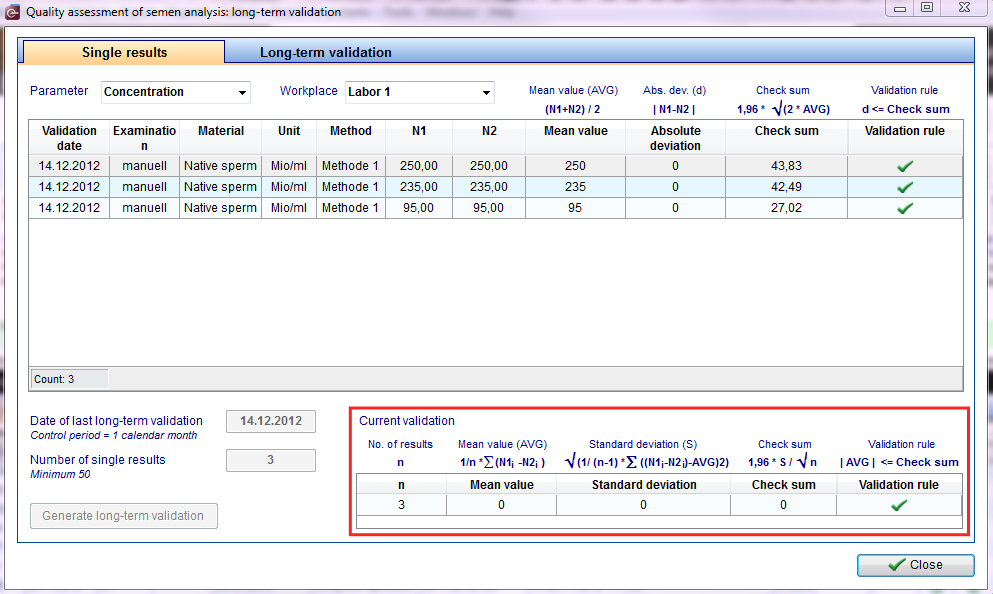The width and height of the screenshot is (993, 594).
Task: Maximize the quality assessment window
Action: coord(927,8)
